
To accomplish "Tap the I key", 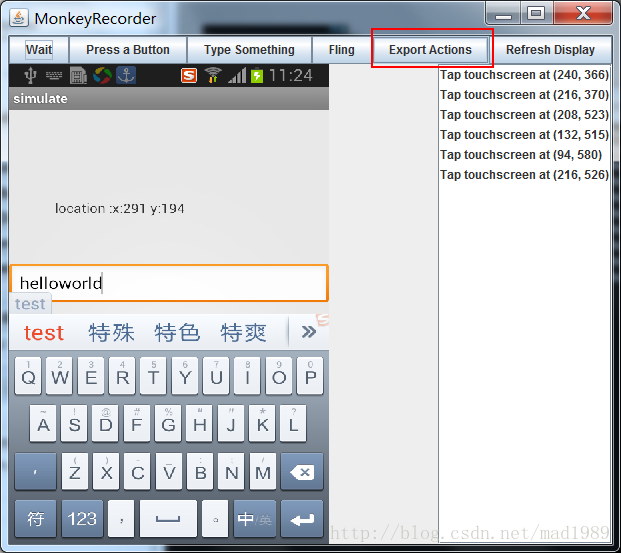I will (x=248, y=376).
